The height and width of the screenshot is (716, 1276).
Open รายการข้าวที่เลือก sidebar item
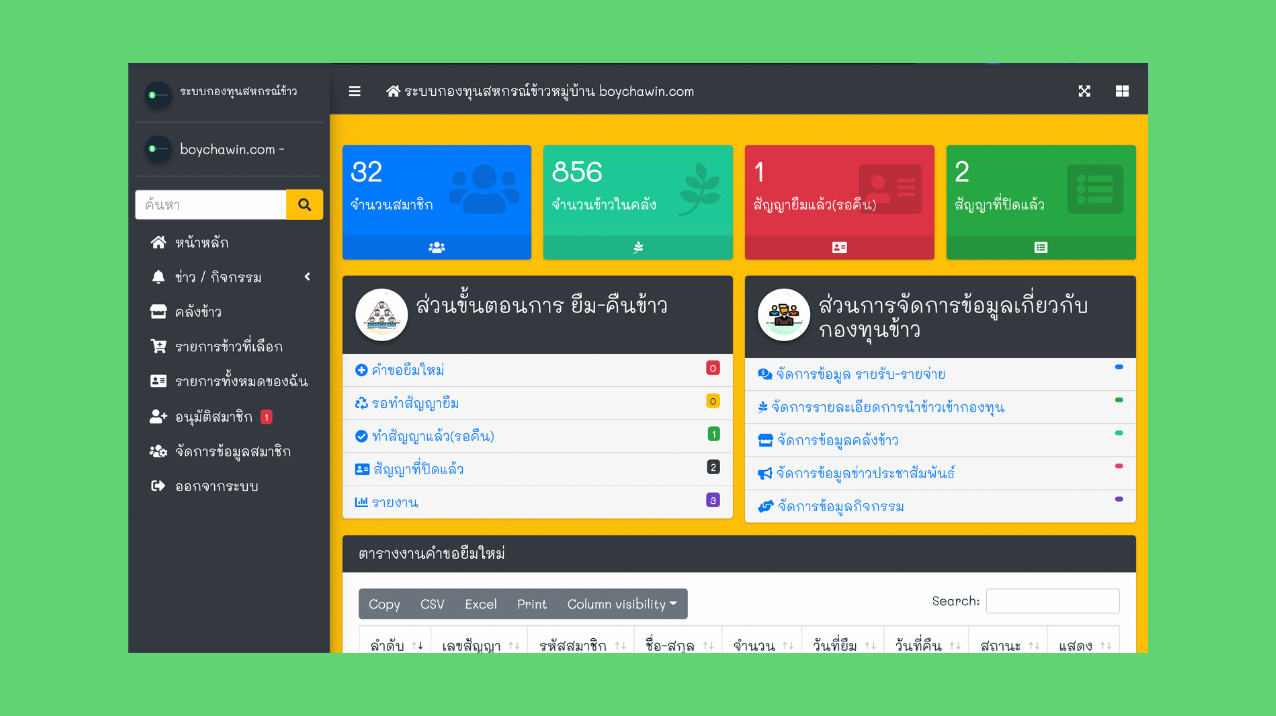(x=229, y=346)
